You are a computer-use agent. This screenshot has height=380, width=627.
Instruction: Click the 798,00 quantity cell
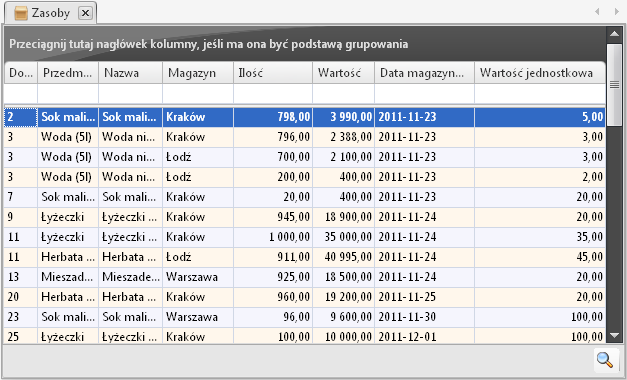(273, 117)
